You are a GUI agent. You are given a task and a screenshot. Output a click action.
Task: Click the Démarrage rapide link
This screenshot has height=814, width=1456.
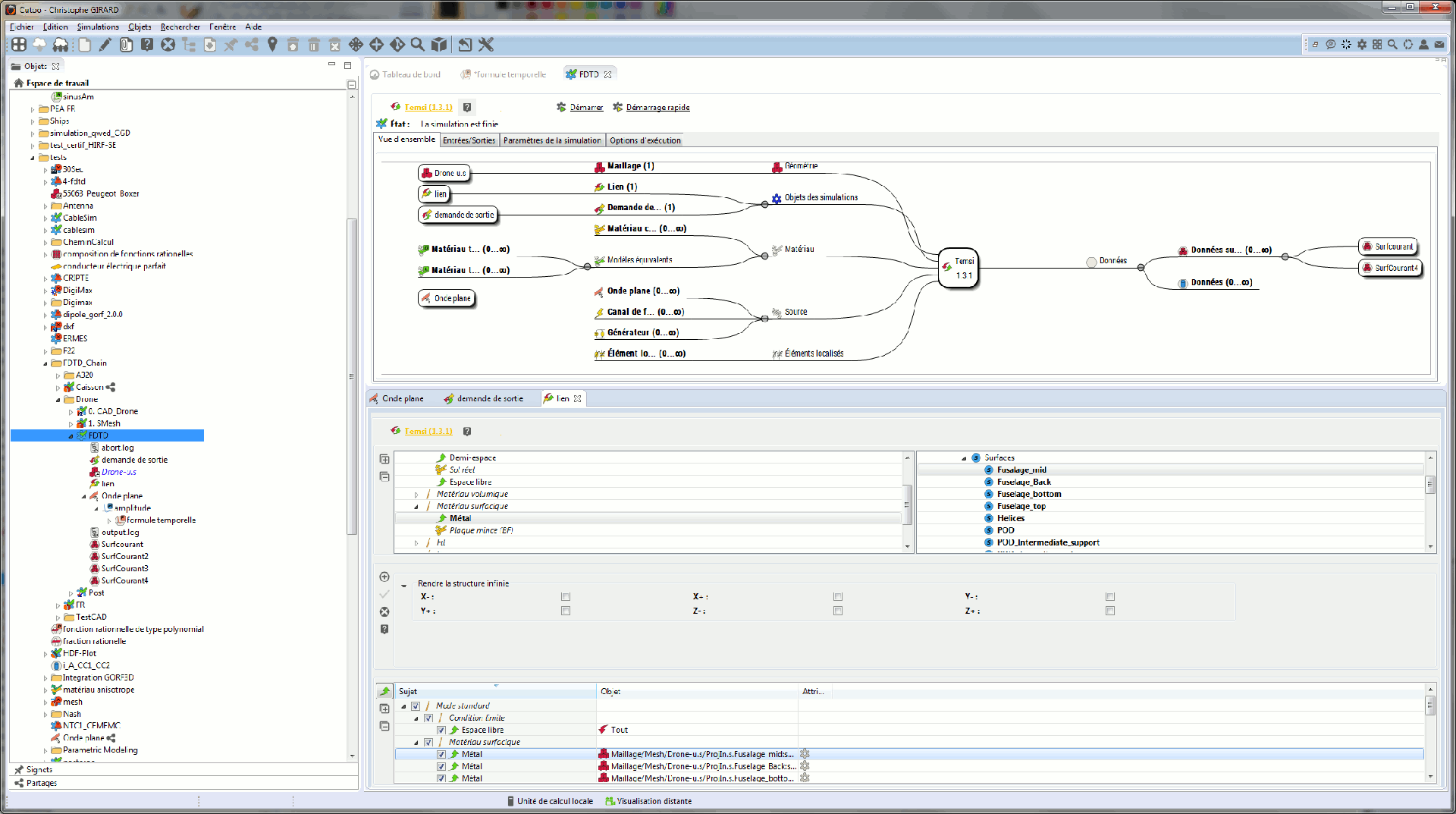(657, 107)
